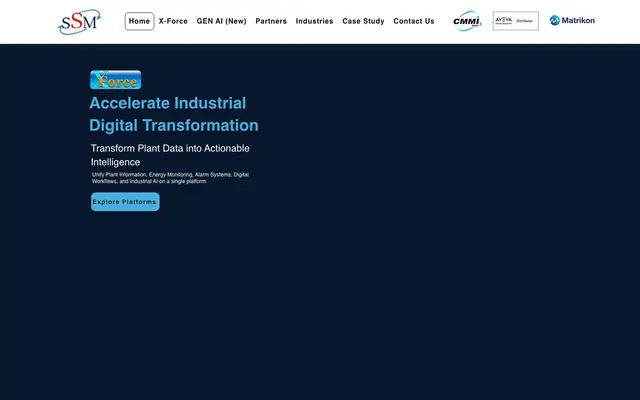Navigate to Case Study page

coord(363,21)
